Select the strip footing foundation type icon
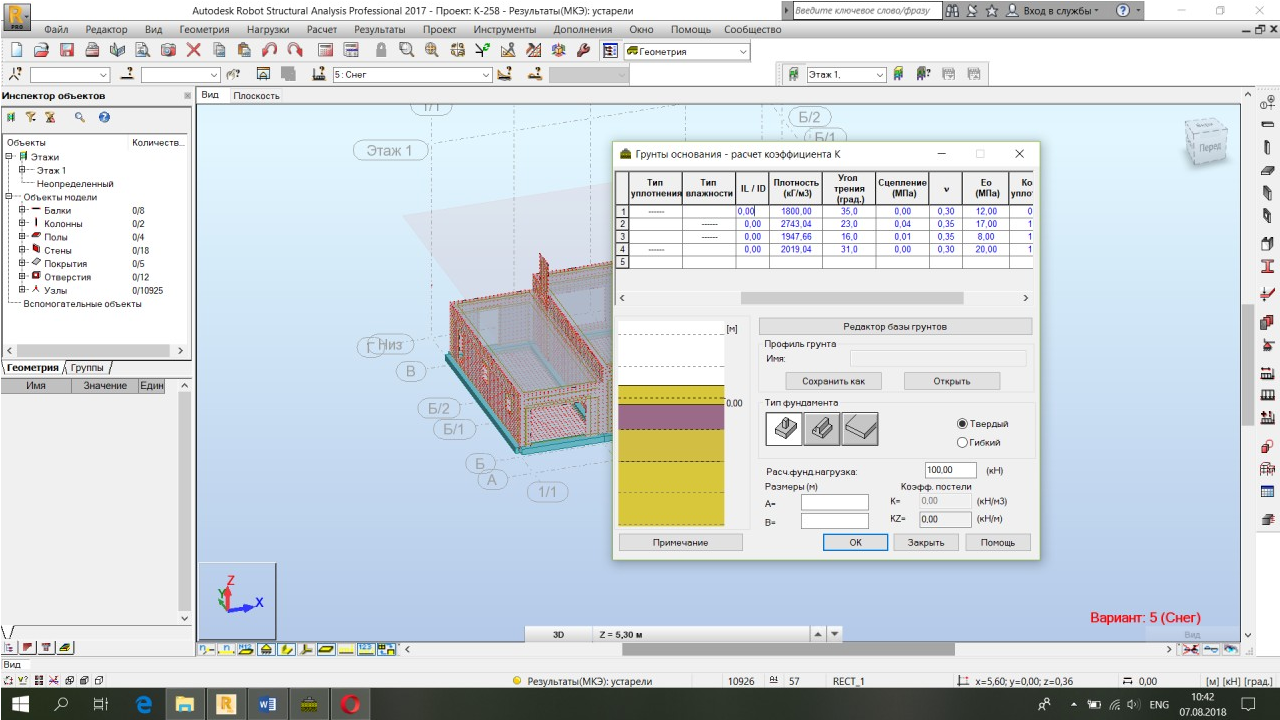Image resolution: width=1280 pixels, height=720 pixels. click(x=822, y=428)
